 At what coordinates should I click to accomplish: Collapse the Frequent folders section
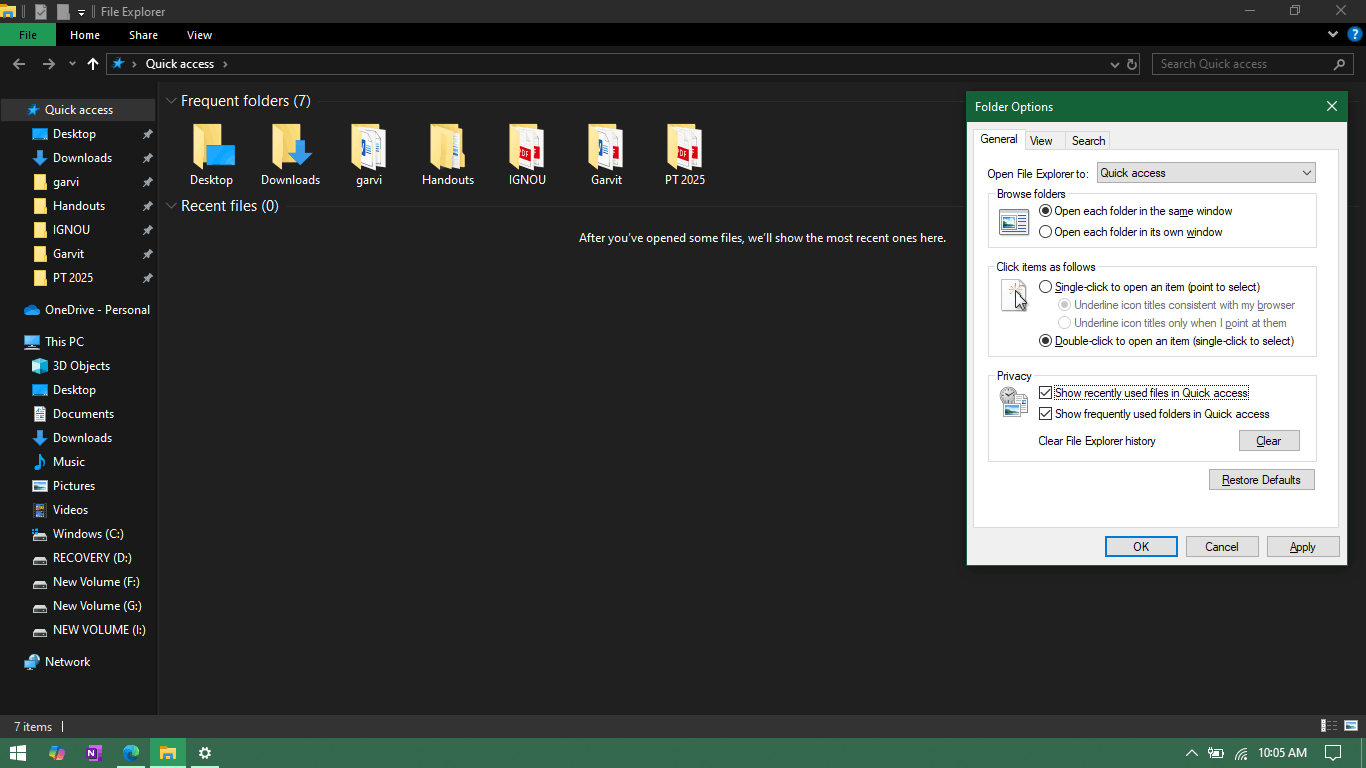[172, 101]
